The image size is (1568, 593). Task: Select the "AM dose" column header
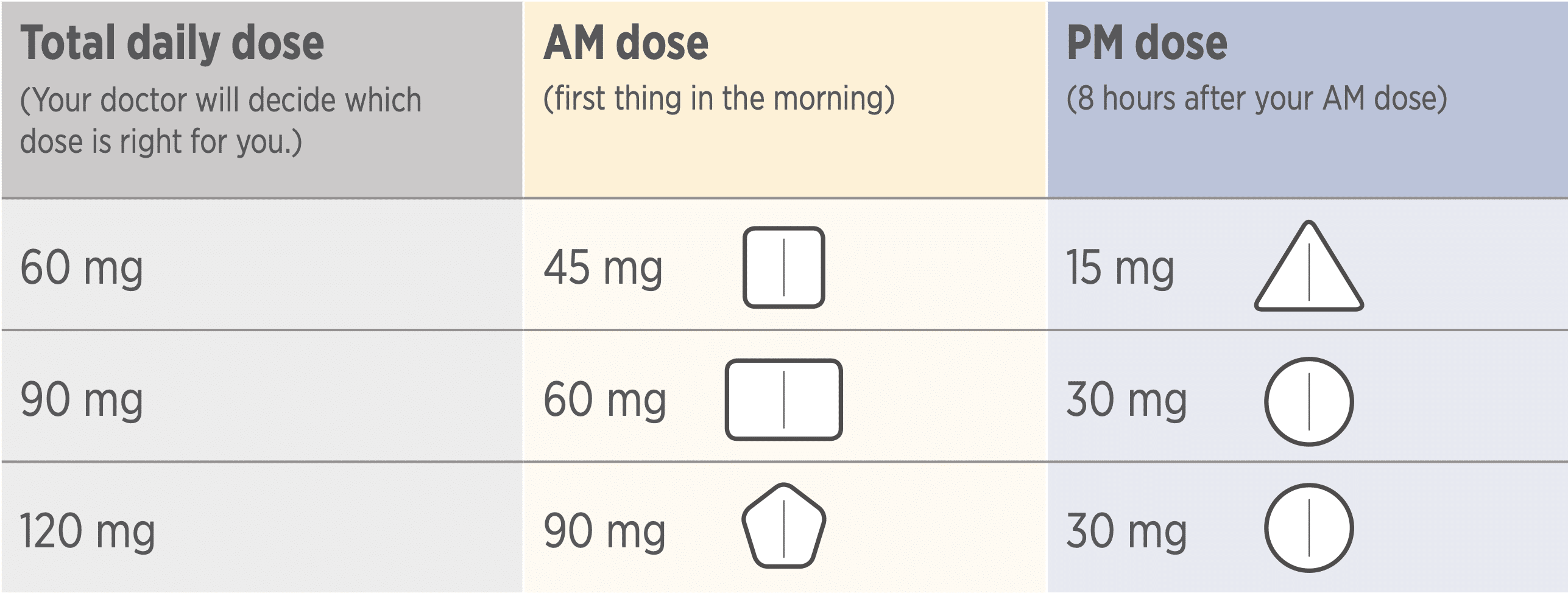pyautogui.click(x=626, y=44)
